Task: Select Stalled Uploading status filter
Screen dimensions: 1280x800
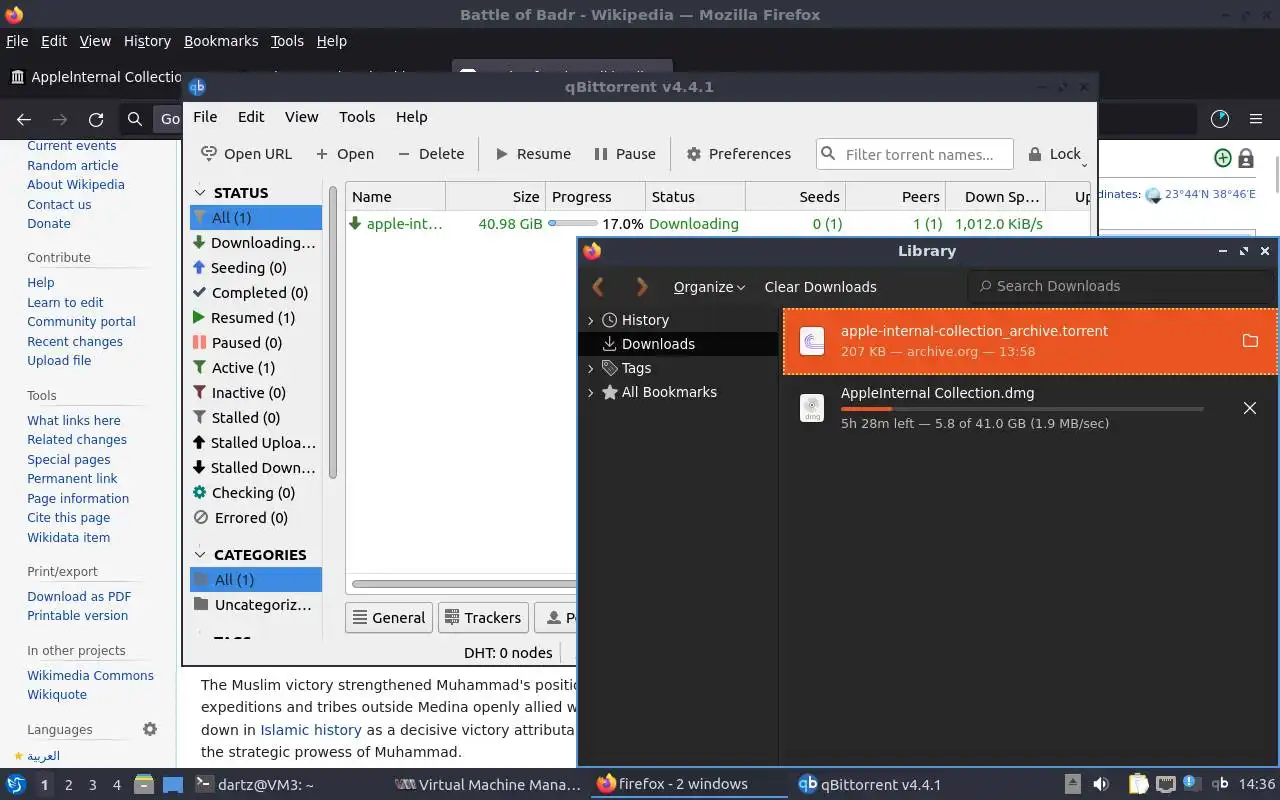Action: point(256,443)
